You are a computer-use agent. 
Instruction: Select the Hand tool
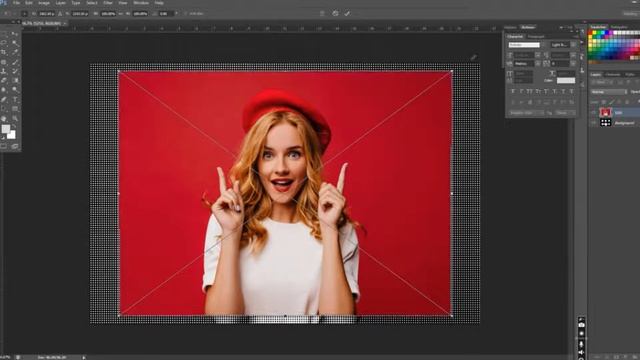[4, 118]
